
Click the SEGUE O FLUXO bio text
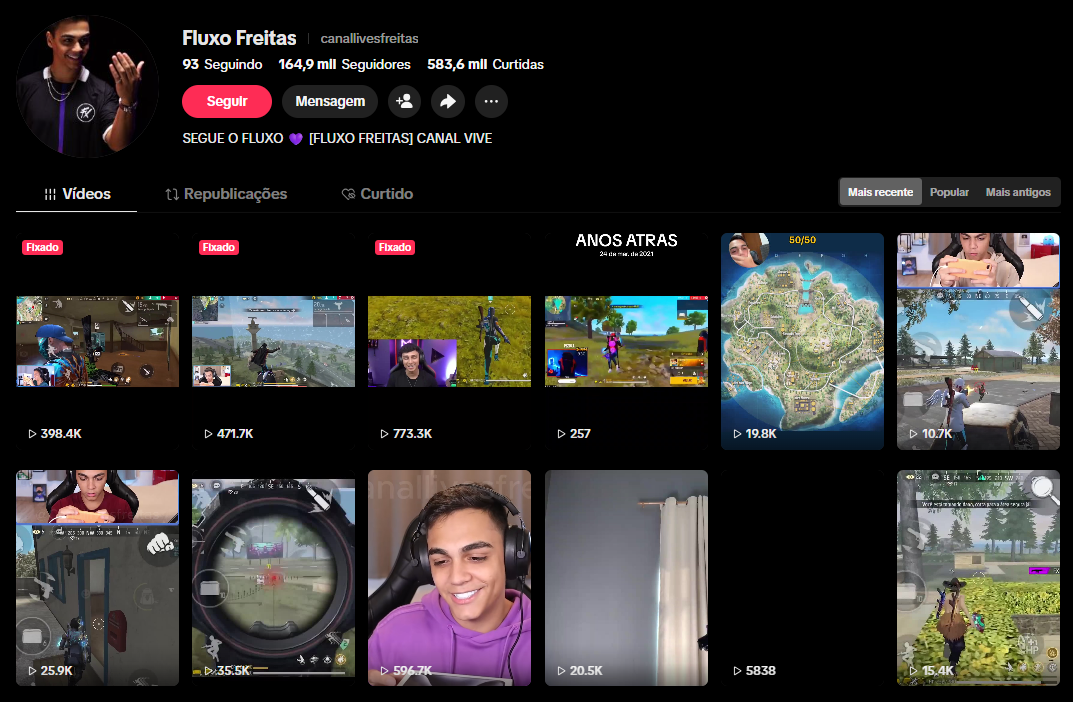pos(337,139)
